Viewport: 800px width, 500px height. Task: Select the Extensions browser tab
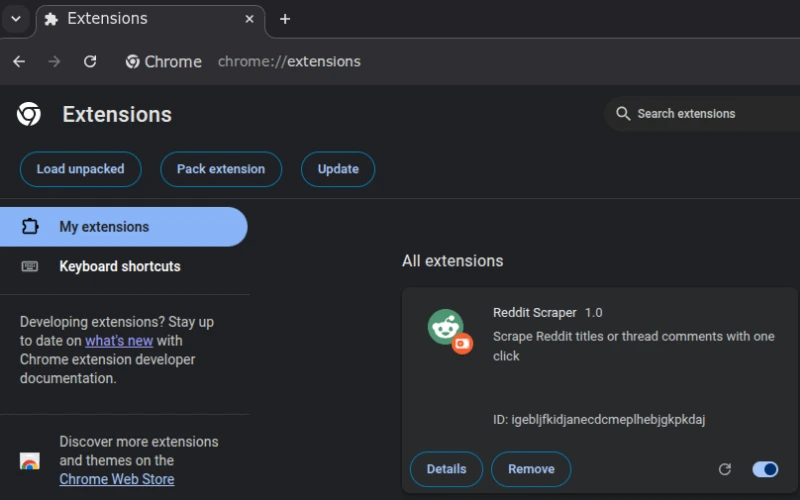pos(151,19)
